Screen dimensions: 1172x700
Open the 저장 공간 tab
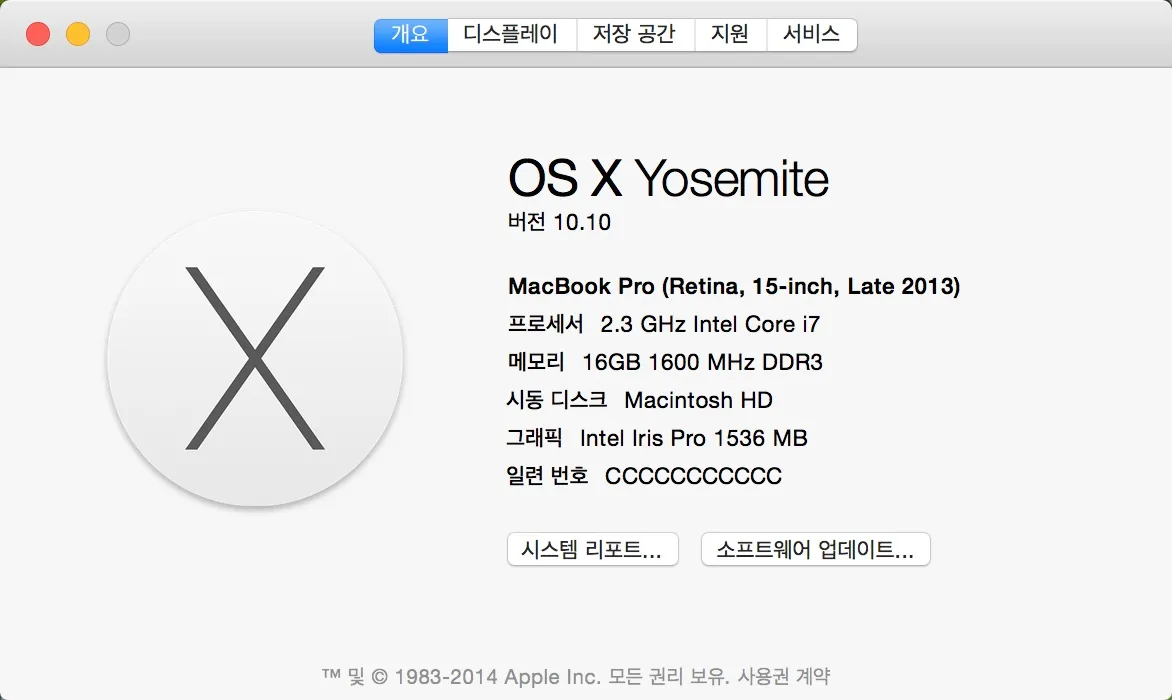pyautogui.click(x=635, y=34)
